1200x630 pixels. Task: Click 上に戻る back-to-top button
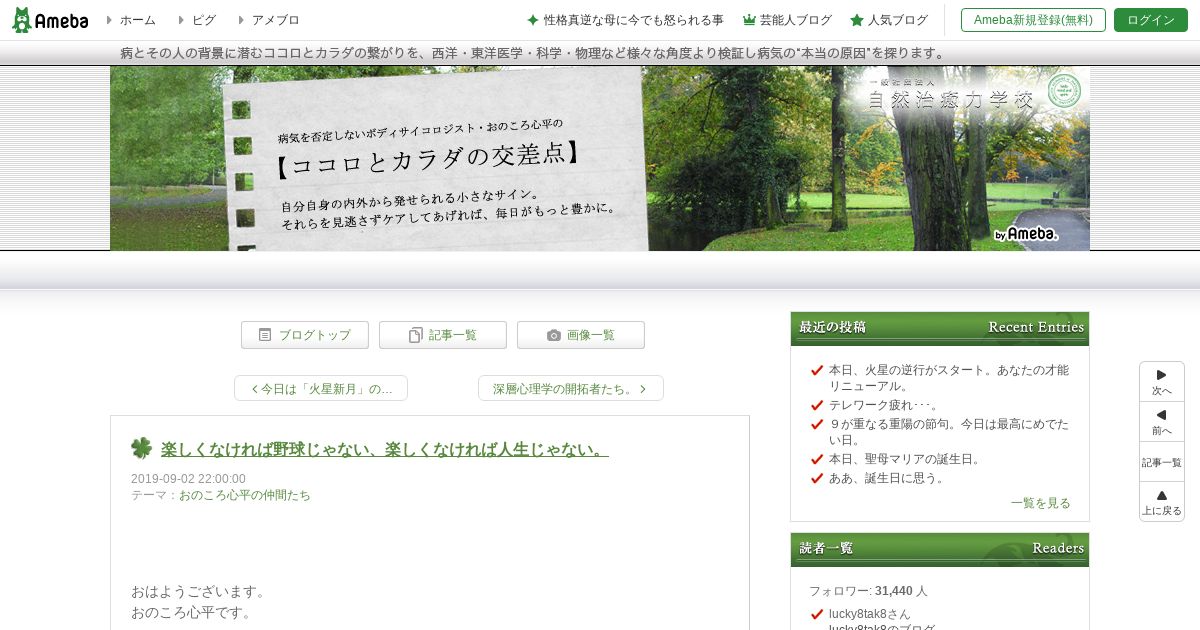pyautogui.click(x=1162, y=502)
